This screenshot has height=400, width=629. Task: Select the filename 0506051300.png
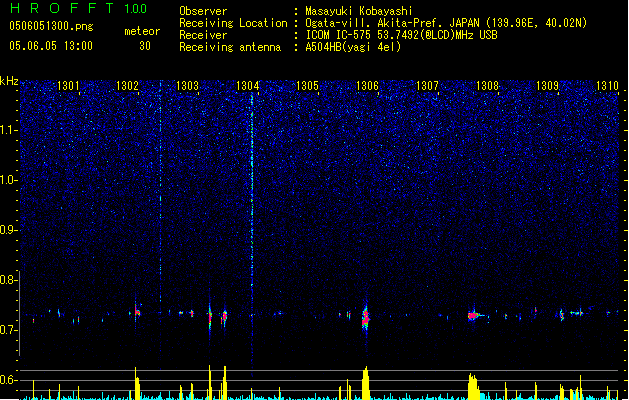click(x=51, y=26)
